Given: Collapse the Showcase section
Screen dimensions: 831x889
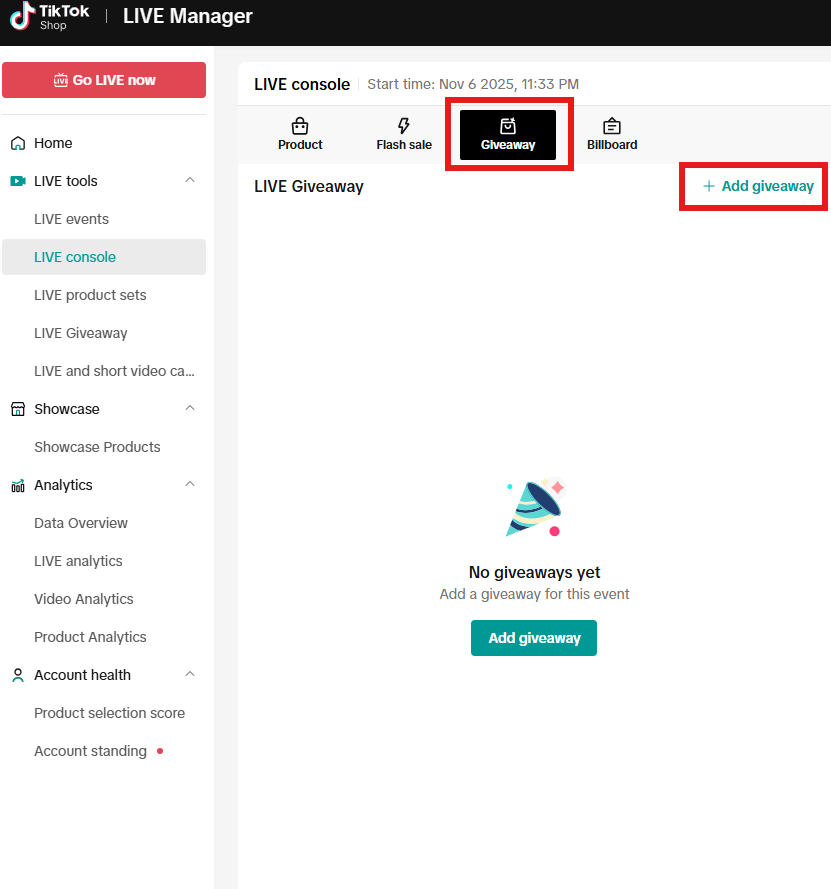Looking at the screenshot, I should coord(190,409).
